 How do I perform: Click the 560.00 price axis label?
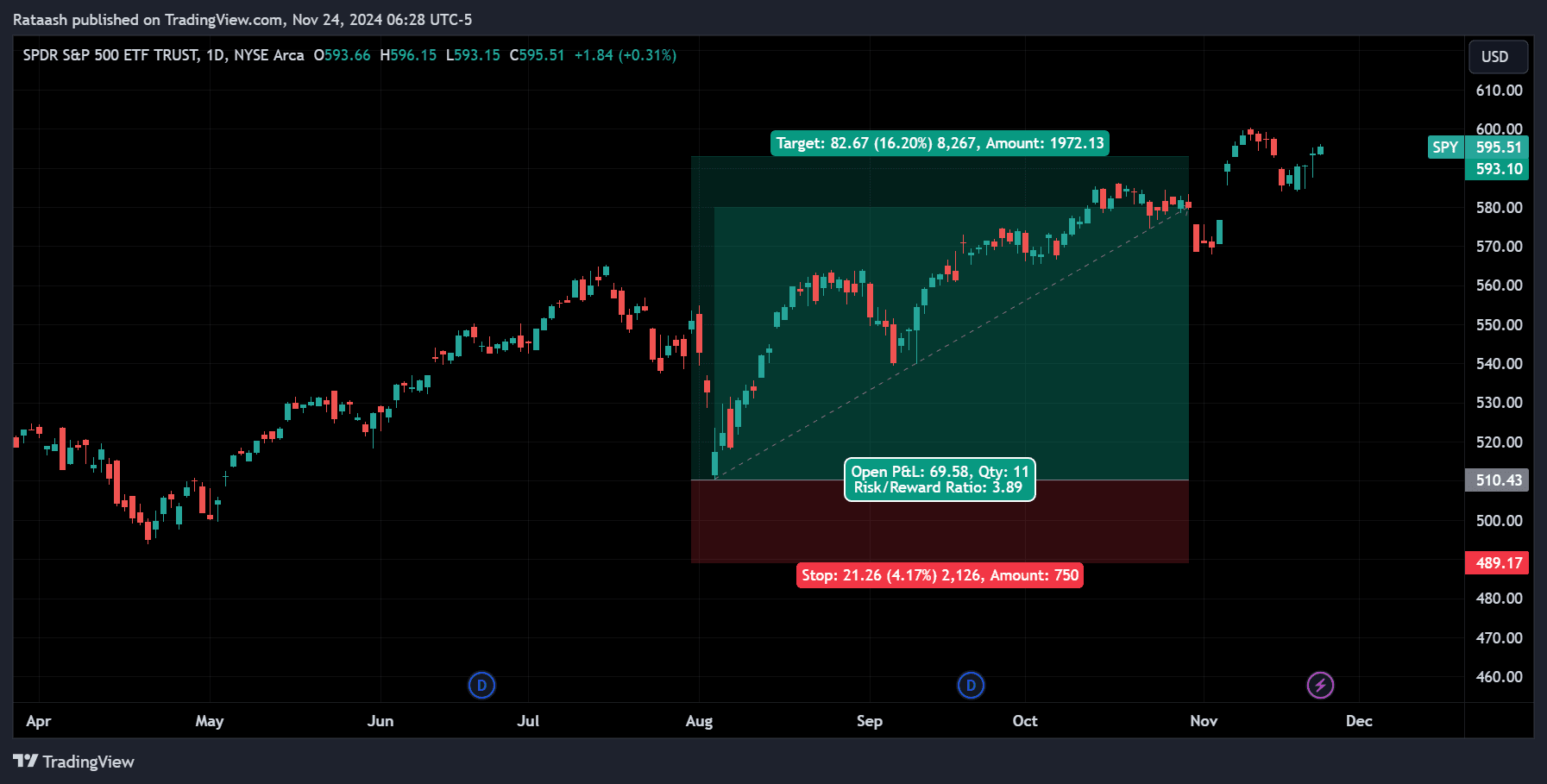(x=1499, y=285)
